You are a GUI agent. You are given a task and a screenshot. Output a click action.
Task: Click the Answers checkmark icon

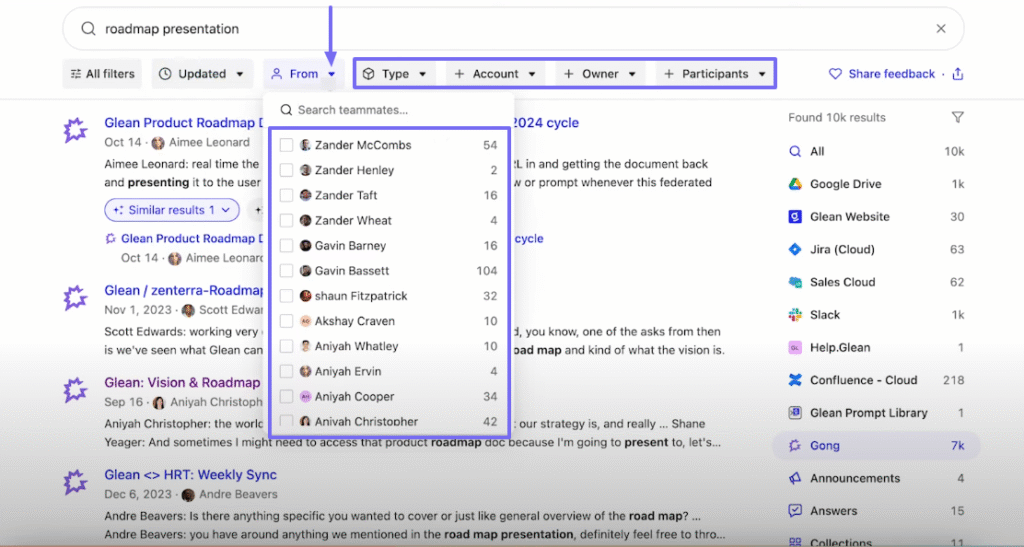click(x=795, y=511)
